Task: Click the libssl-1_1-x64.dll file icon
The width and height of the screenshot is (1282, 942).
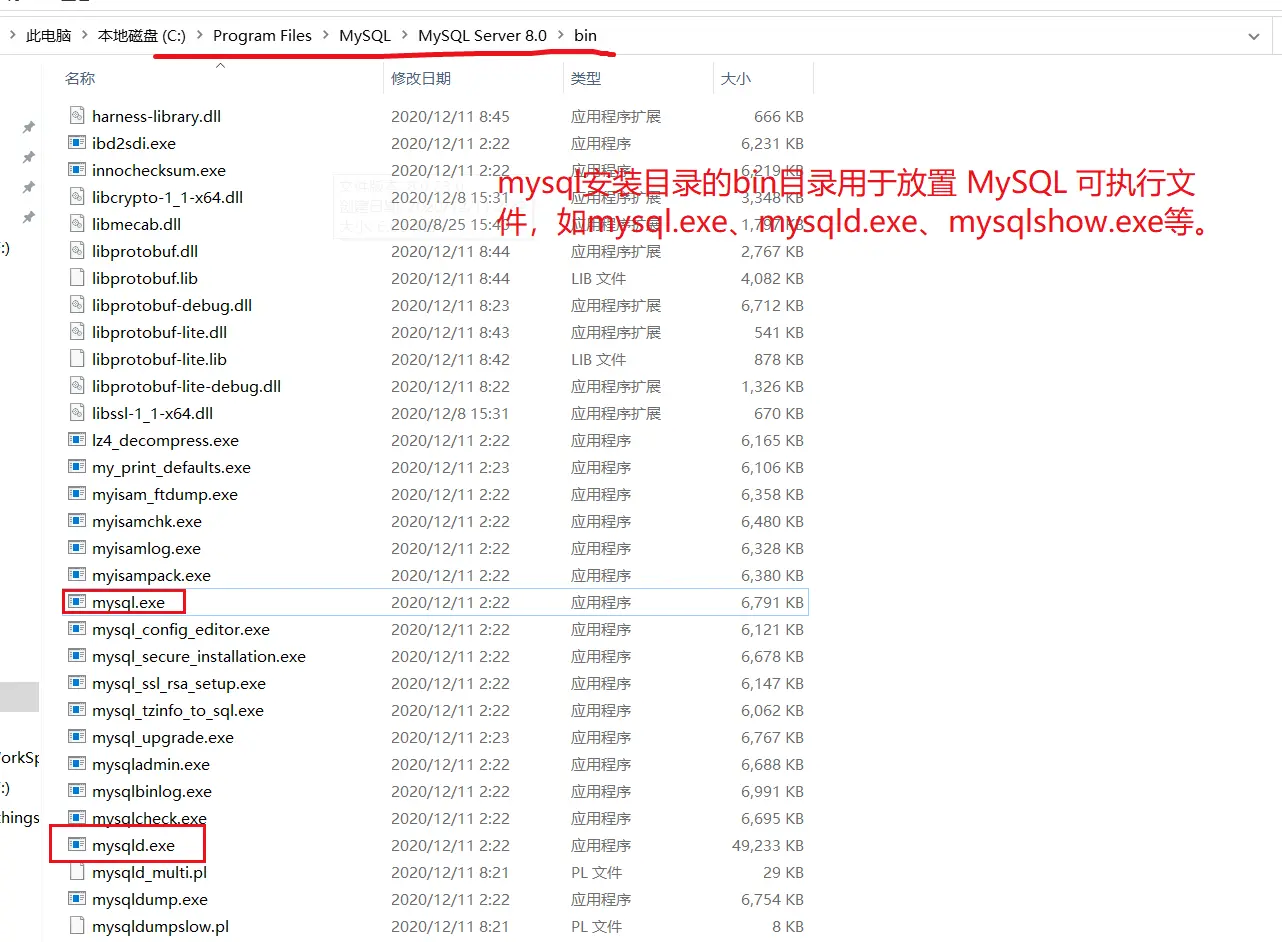Action: click(x=76, y=413)
